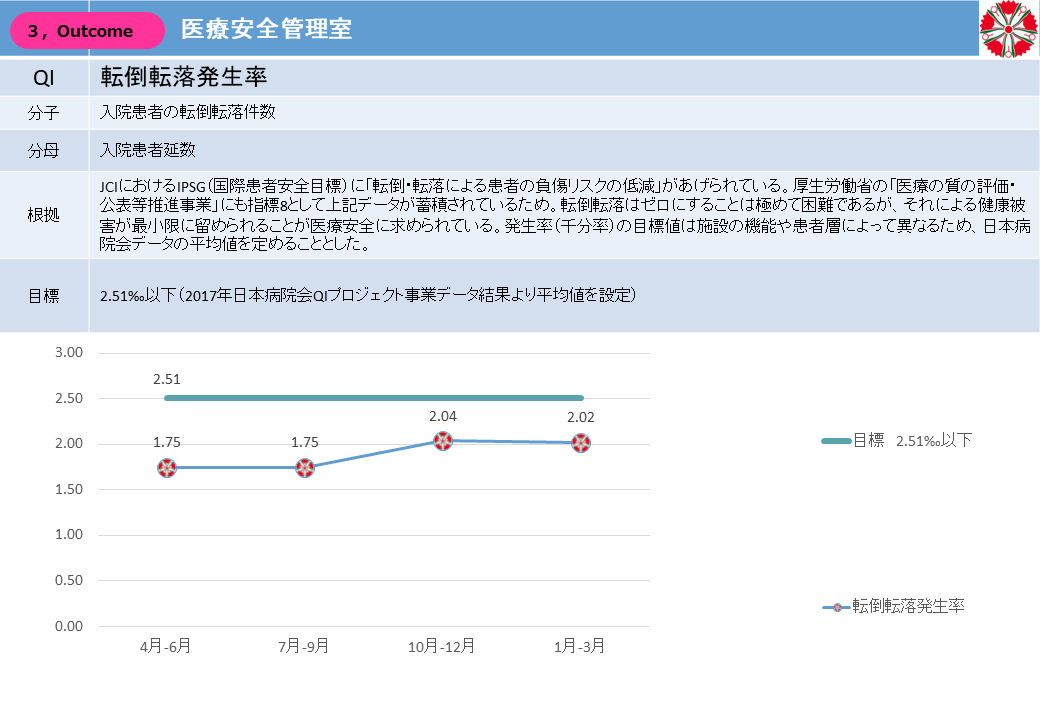Click the 2.51 target data label
Screen dimensions: 1040x720
167,379
